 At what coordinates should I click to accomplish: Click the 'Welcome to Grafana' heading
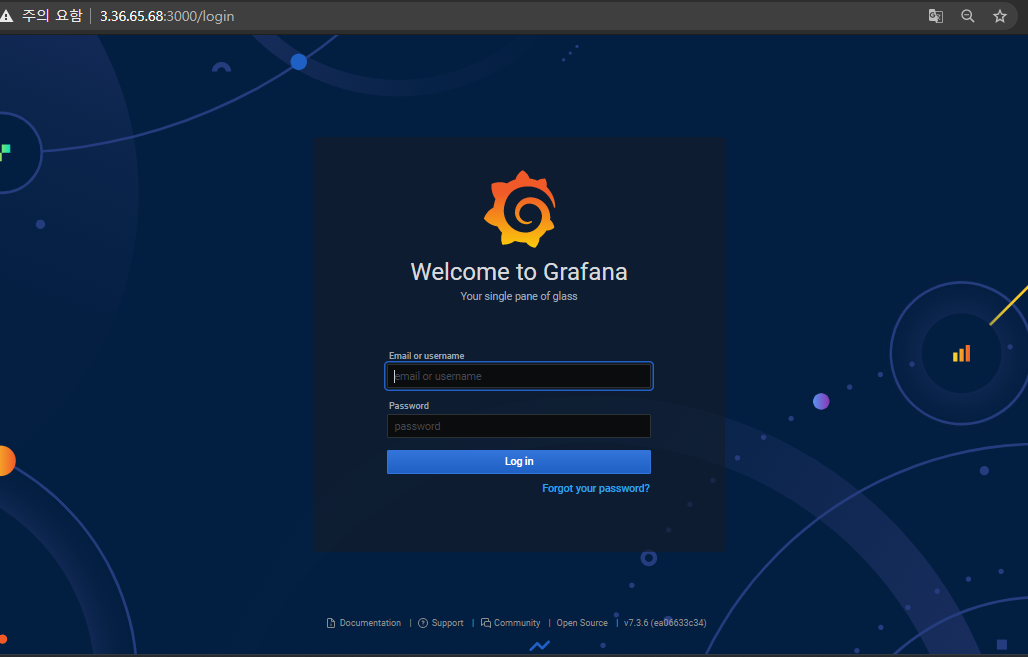coord(519,272)
